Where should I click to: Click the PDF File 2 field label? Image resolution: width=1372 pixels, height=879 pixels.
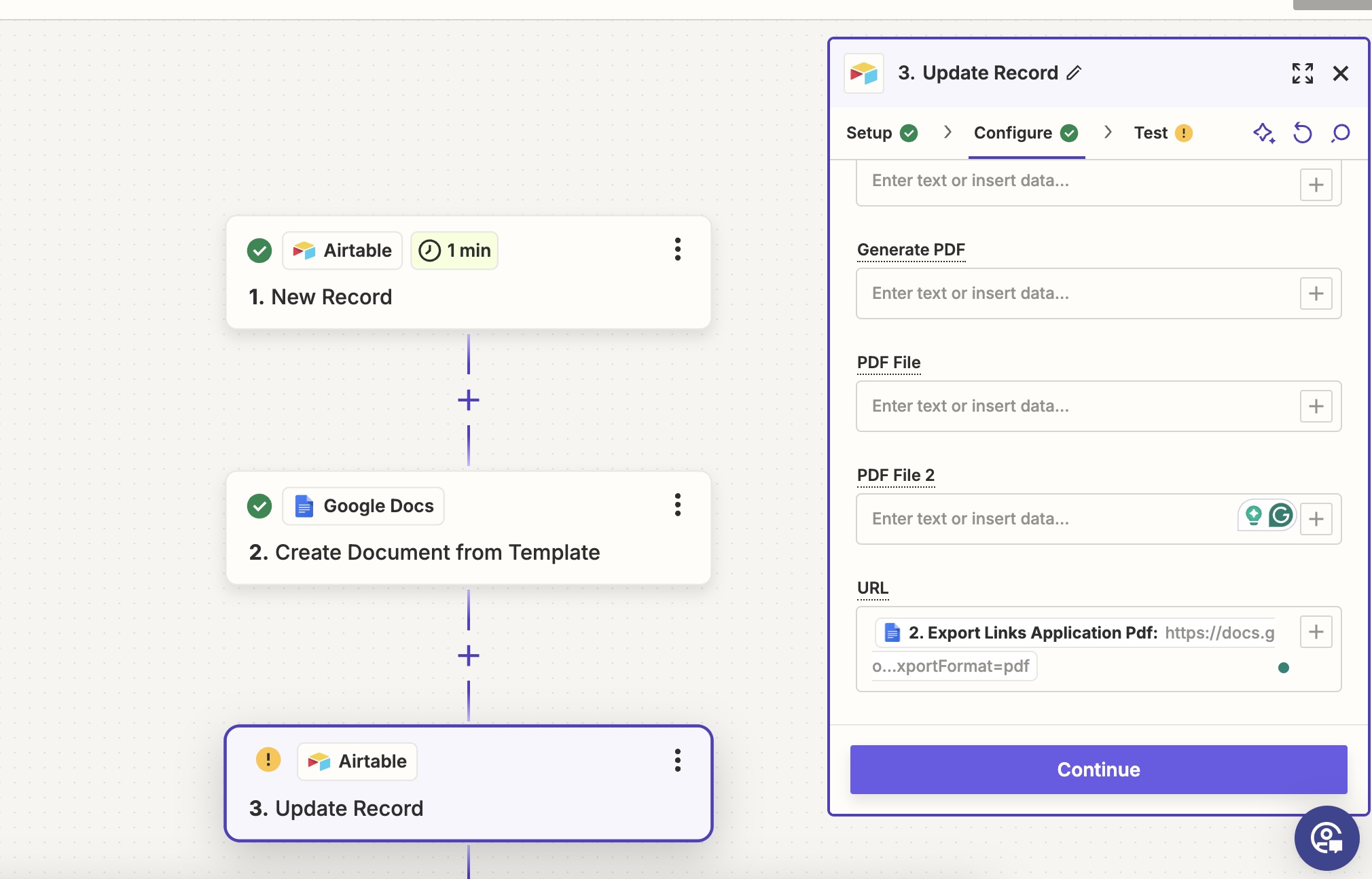(x=896, y=476)
